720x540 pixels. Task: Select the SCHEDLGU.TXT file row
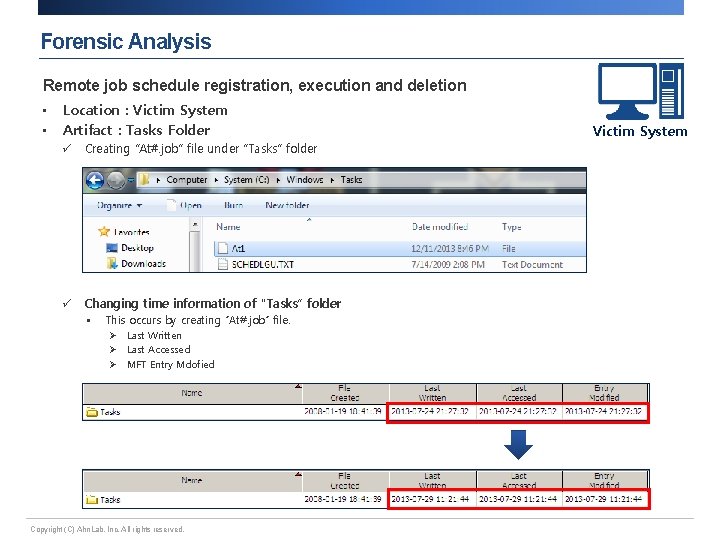tap(399, 264)
